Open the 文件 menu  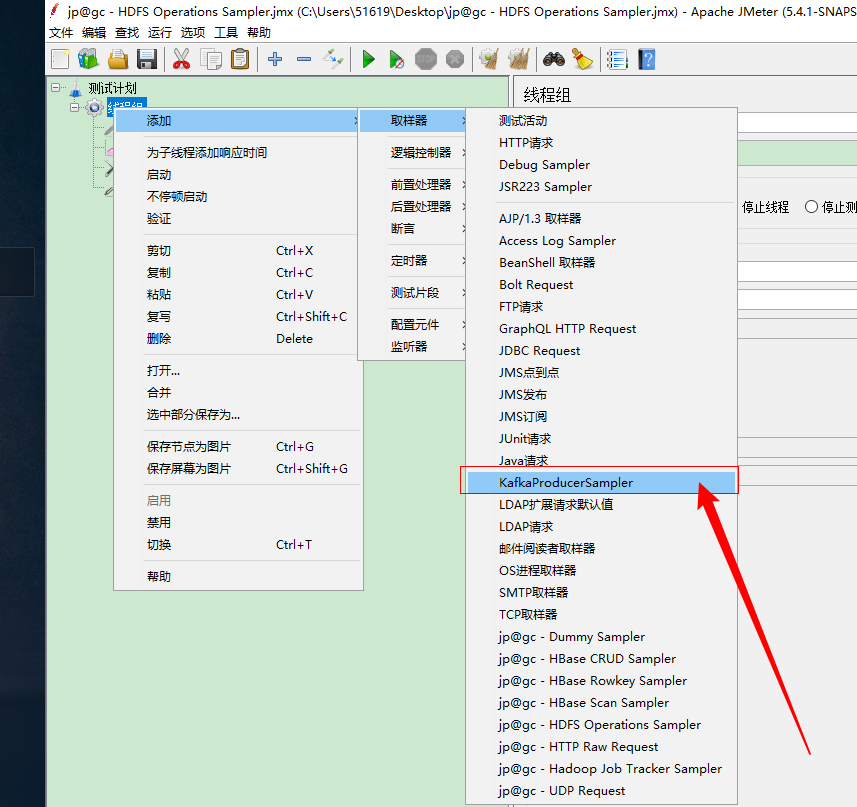(x=61, y=33)
